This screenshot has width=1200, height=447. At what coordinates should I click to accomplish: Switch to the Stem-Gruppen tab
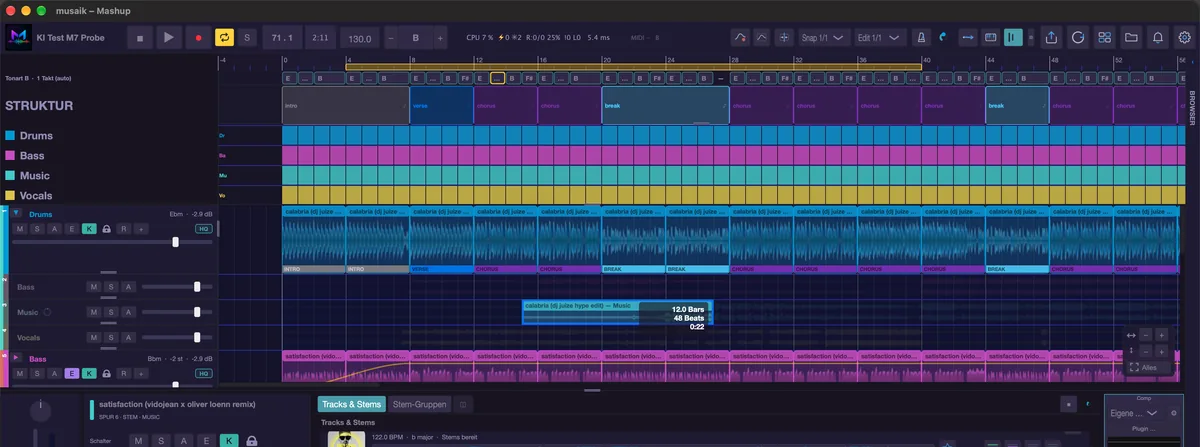tap(420, 404)
